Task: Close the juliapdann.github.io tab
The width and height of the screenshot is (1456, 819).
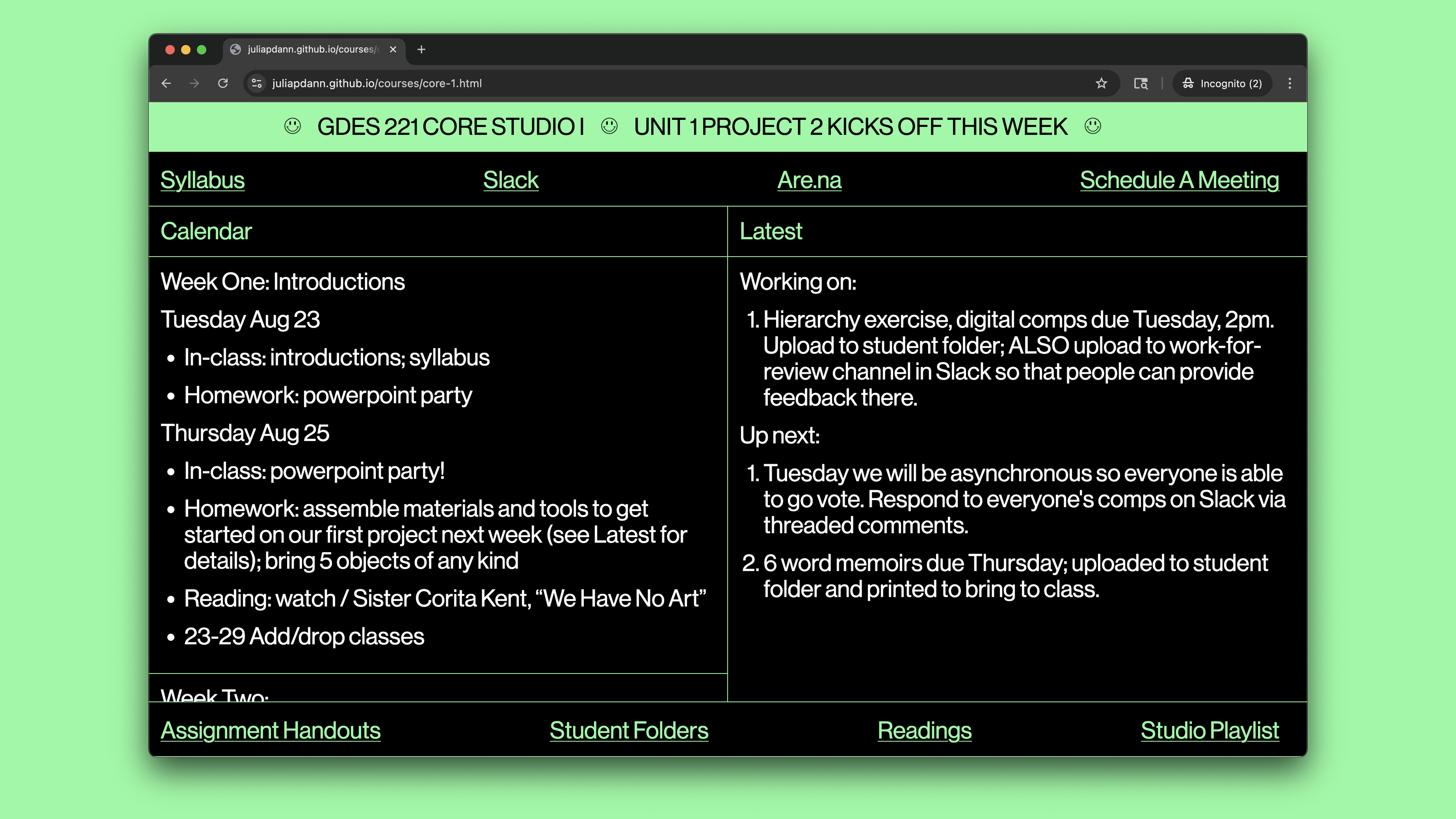Action: tap(393, 49)
